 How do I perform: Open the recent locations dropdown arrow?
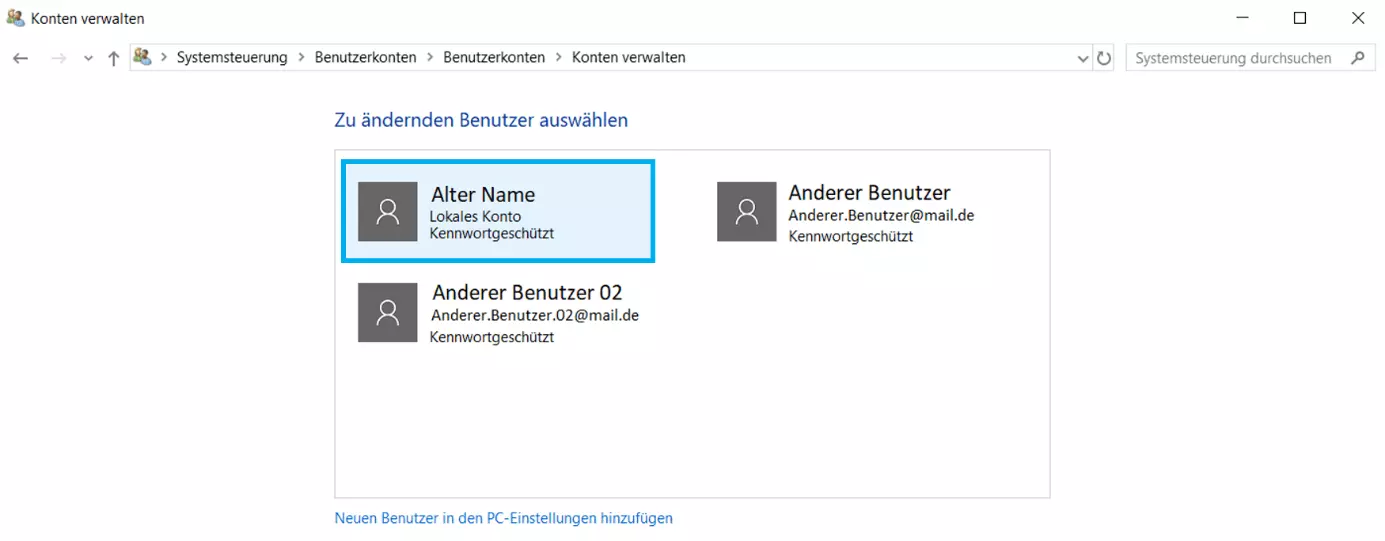click(x=88, y=59)
